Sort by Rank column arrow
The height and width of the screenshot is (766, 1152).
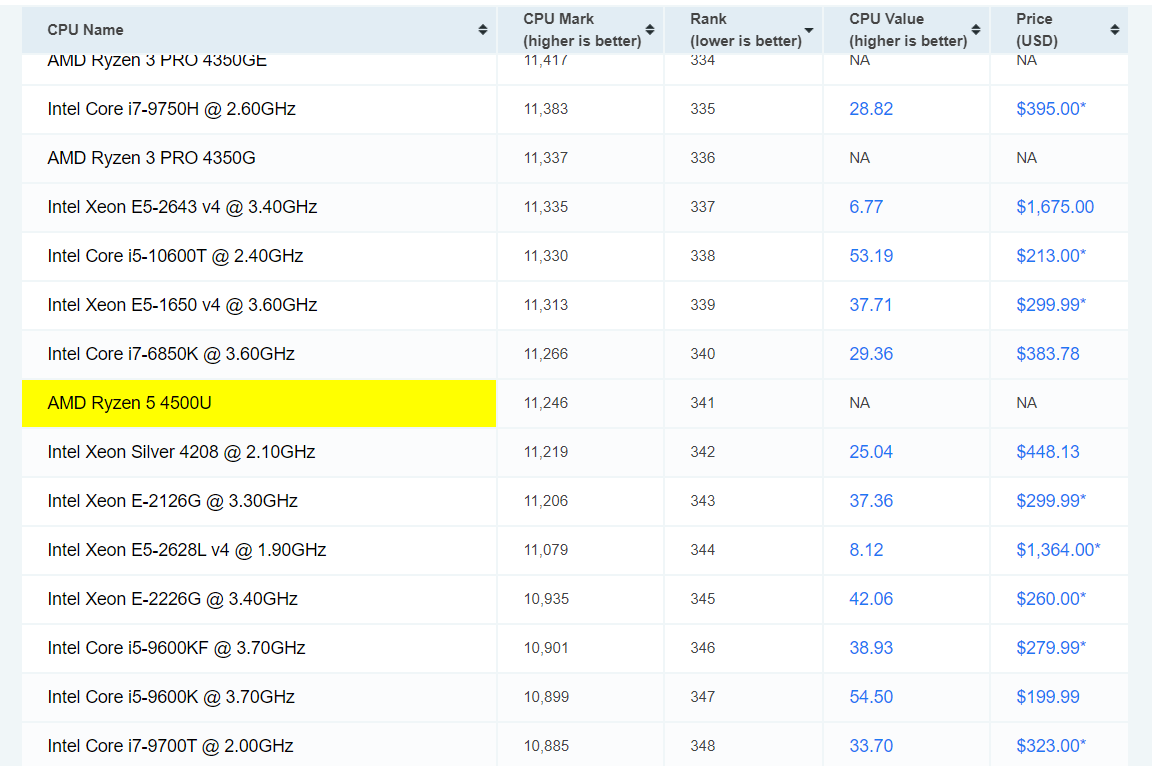(808, 30)
